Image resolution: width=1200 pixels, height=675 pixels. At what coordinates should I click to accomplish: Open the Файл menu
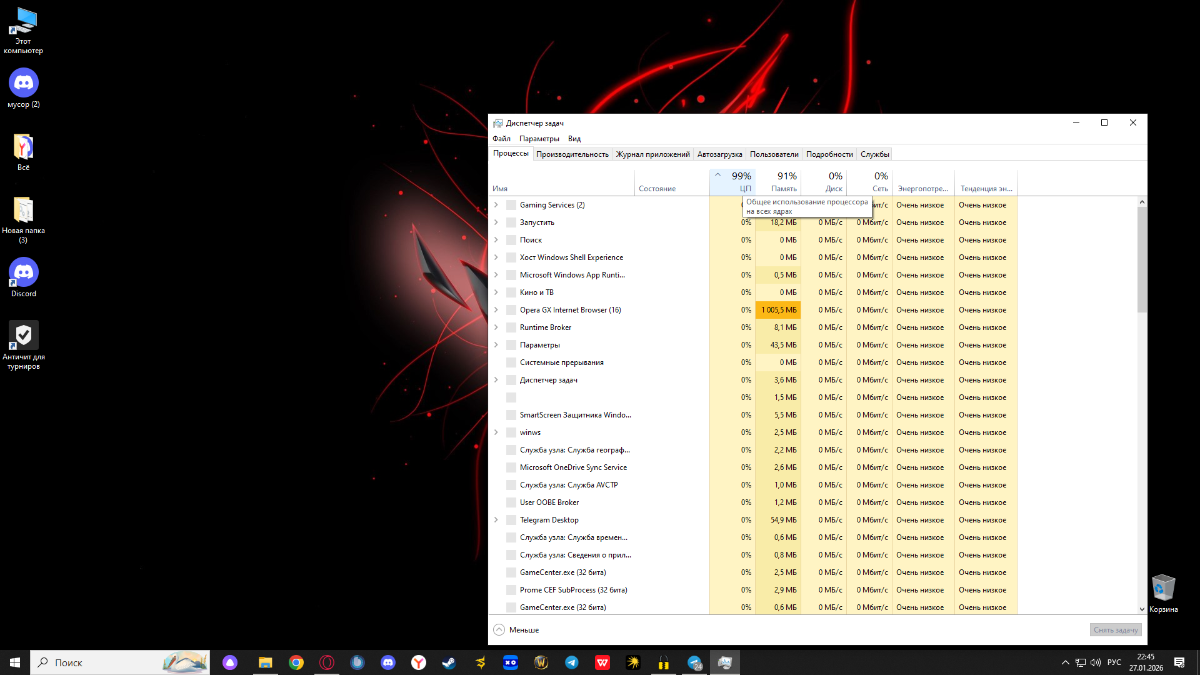(501, 139)
